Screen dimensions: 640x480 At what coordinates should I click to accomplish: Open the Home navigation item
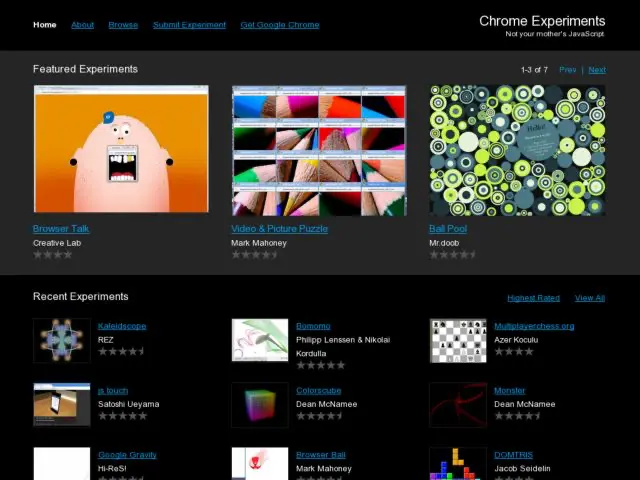[44, 25]
